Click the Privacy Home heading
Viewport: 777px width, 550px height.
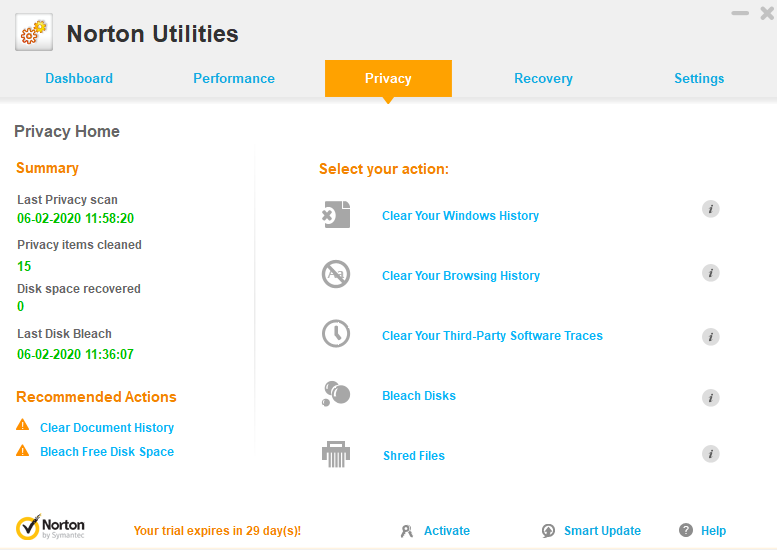click(67, 131)
